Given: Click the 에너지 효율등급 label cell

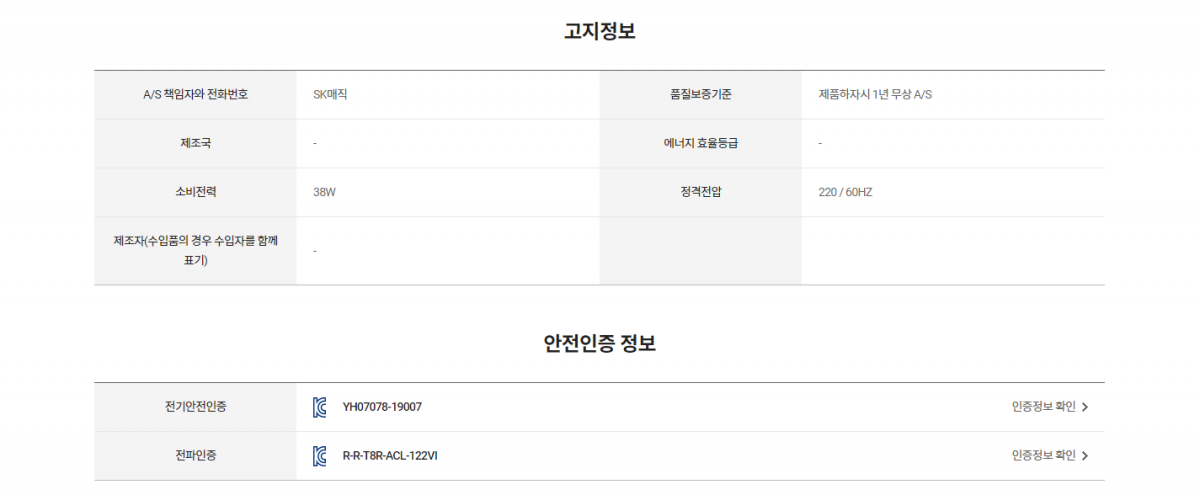Looking at the screenshot, I should [x=701, y=144].
